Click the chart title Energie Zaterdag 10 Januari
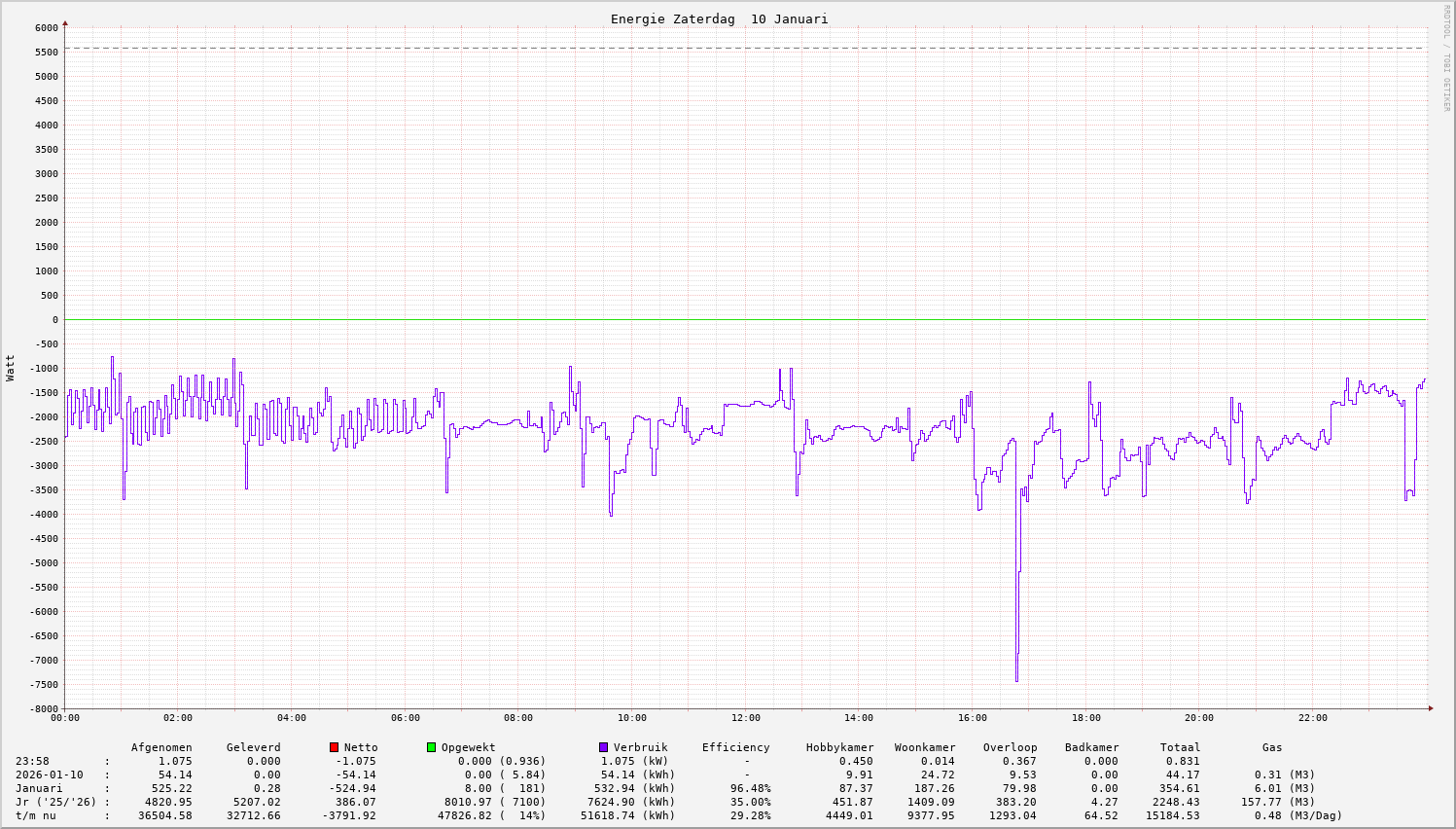Screen dimensions: 1456x829 tap(719, 19)
